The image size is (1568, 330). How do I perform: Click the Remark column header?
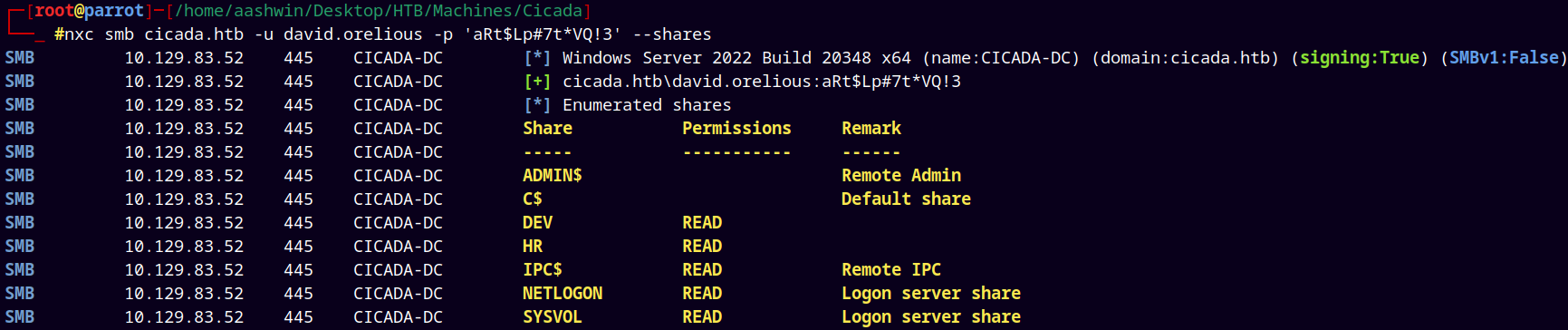(x=871, y=128)
